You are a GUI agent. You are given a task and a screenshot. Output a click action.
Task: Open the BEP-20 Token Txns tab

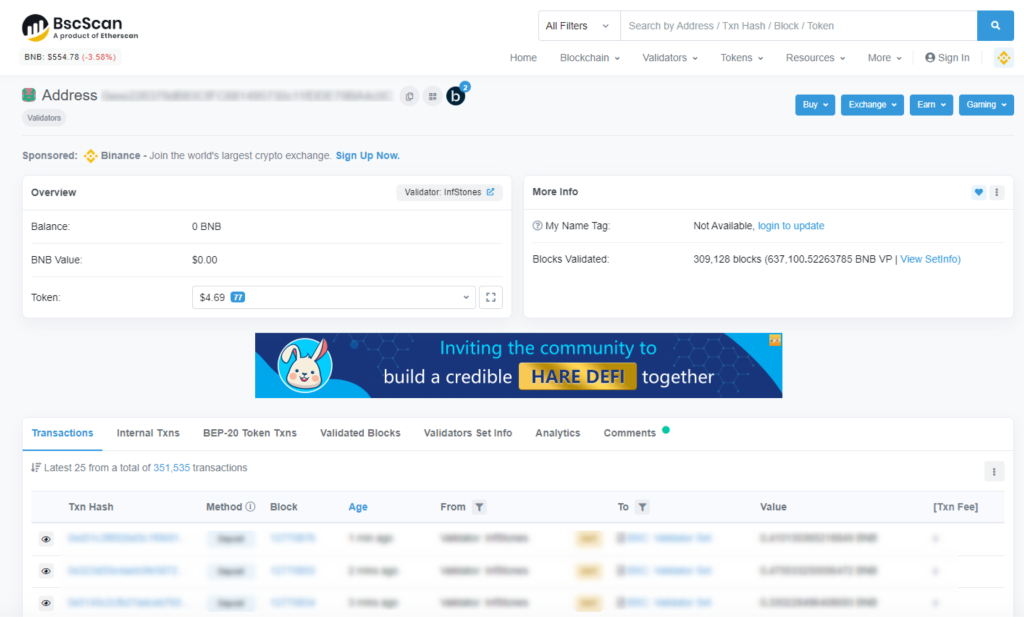(250, 433)
